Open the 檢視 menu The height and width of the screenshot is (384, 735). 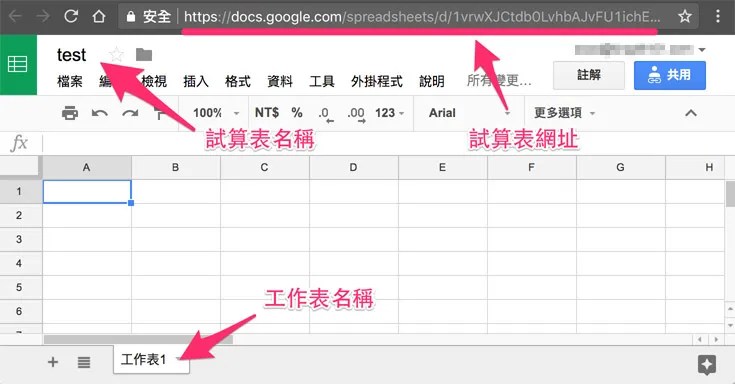pyautogui.click(x=154, y=82)
